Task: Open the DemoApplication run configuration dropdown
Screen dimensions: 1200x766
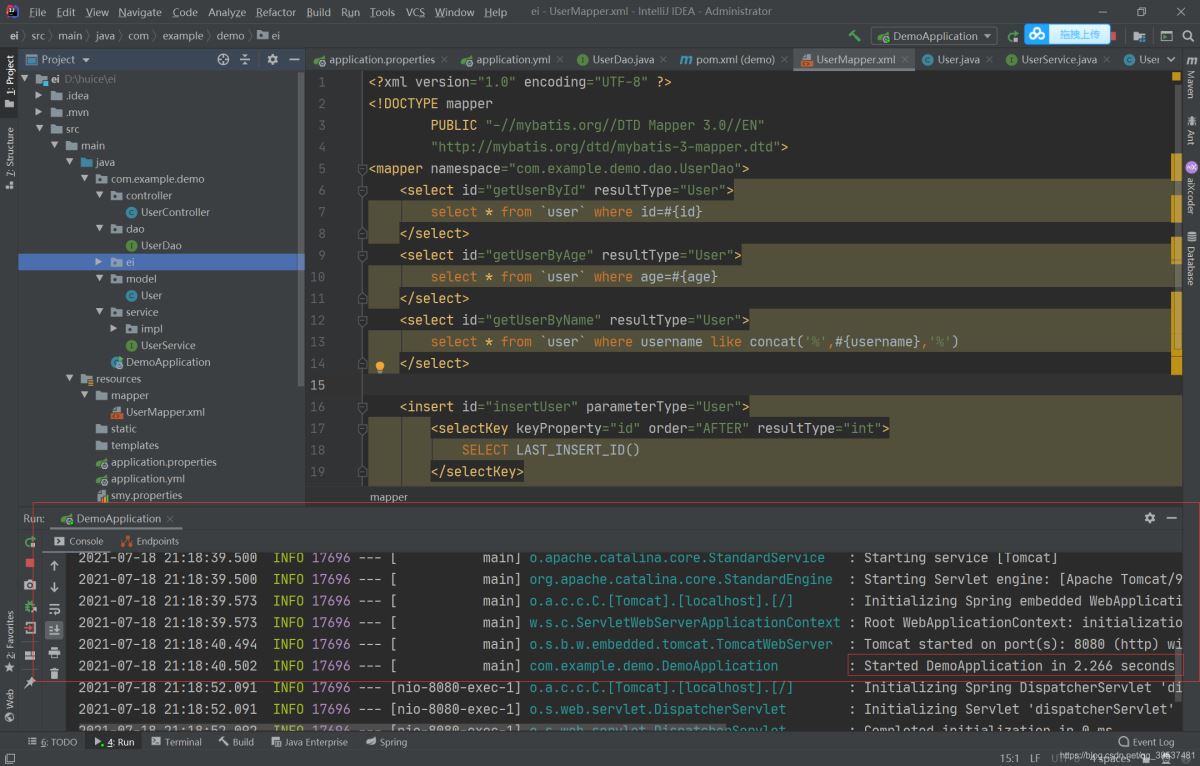Action: pyautogui.click(x=934, y=36)
